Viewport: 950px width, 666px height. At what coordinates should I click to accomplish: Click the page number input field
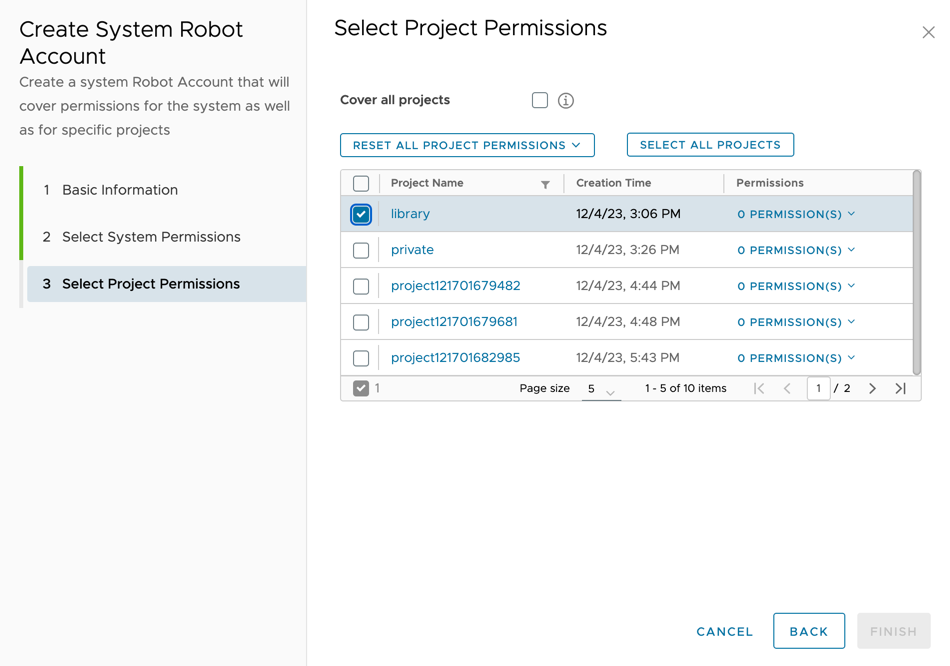point(818,388)
